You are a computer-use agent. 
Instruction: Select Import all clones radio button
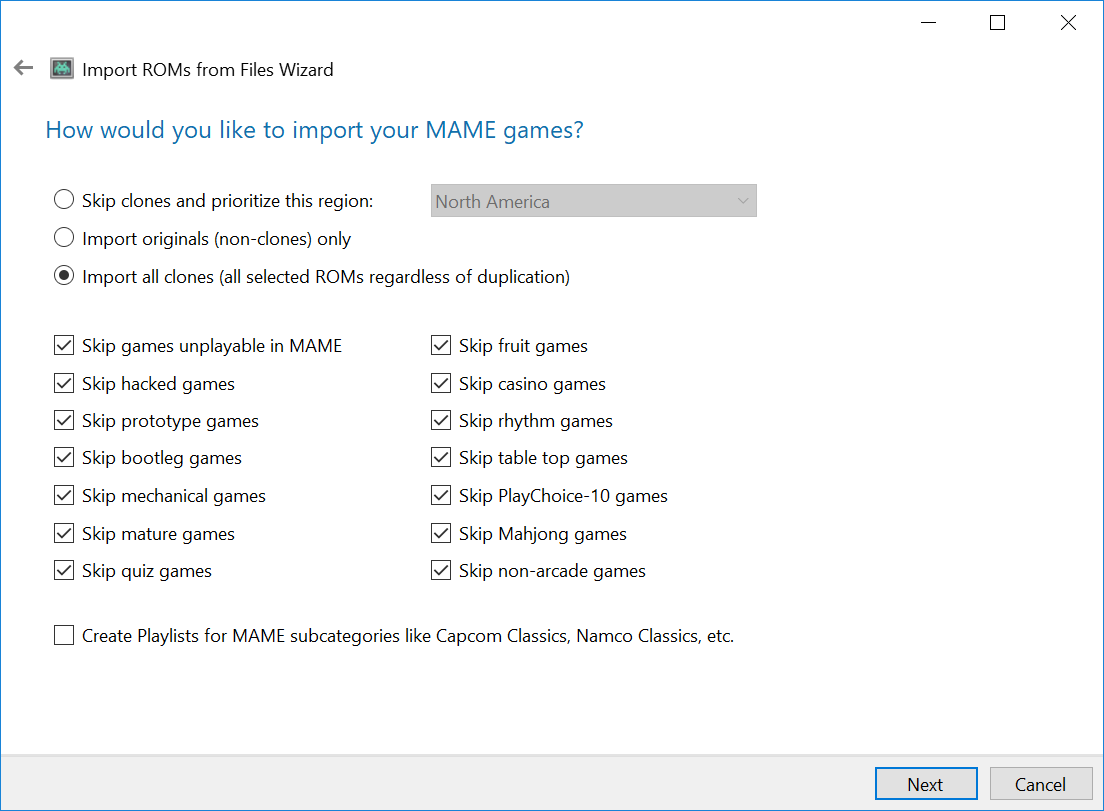64,276
